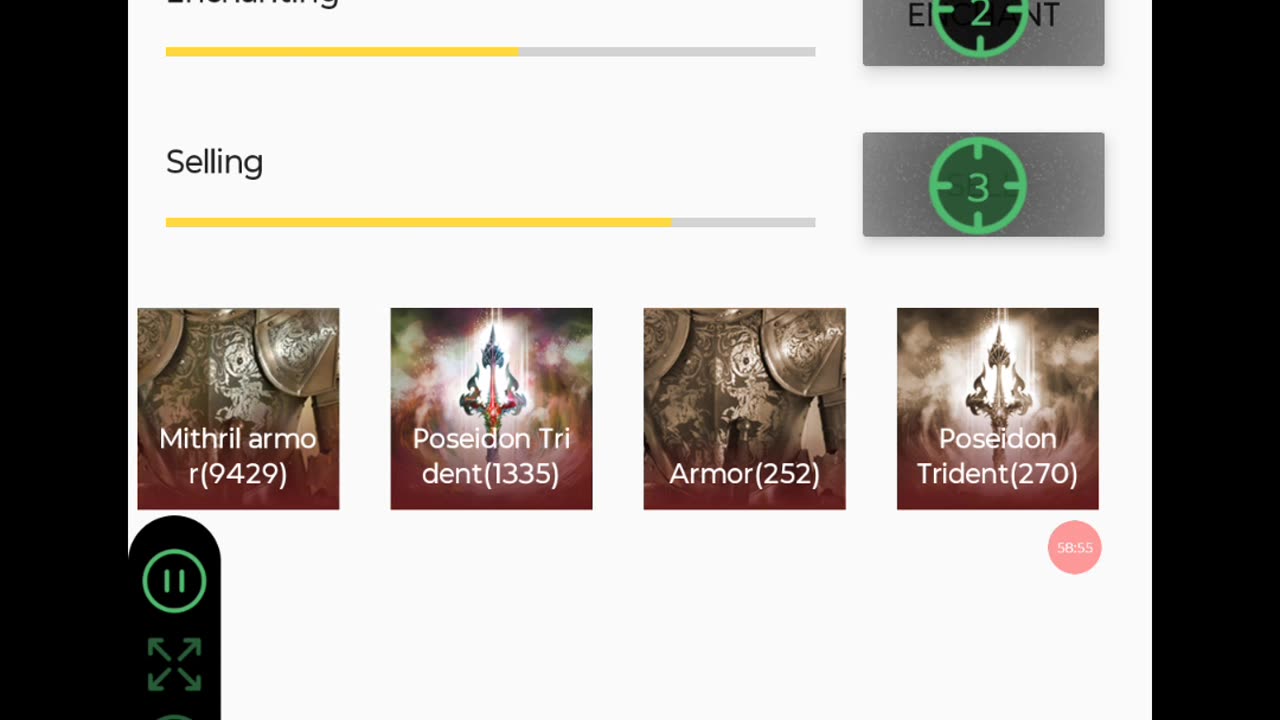This screenshot has height=720, width=1280.
Task: Click the Poseidon Trident(1335) caption text
Action: pos(491,456)
